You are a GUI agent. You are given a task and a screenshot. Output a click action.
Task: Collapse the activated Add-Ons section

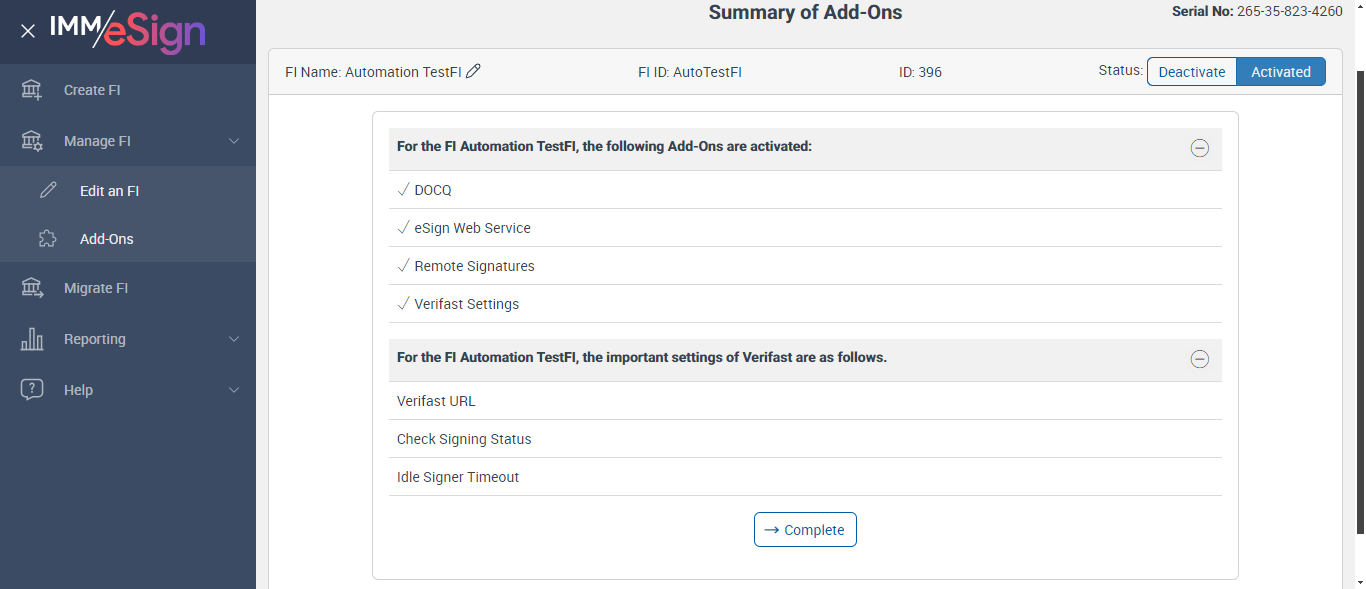point(1200,148)
